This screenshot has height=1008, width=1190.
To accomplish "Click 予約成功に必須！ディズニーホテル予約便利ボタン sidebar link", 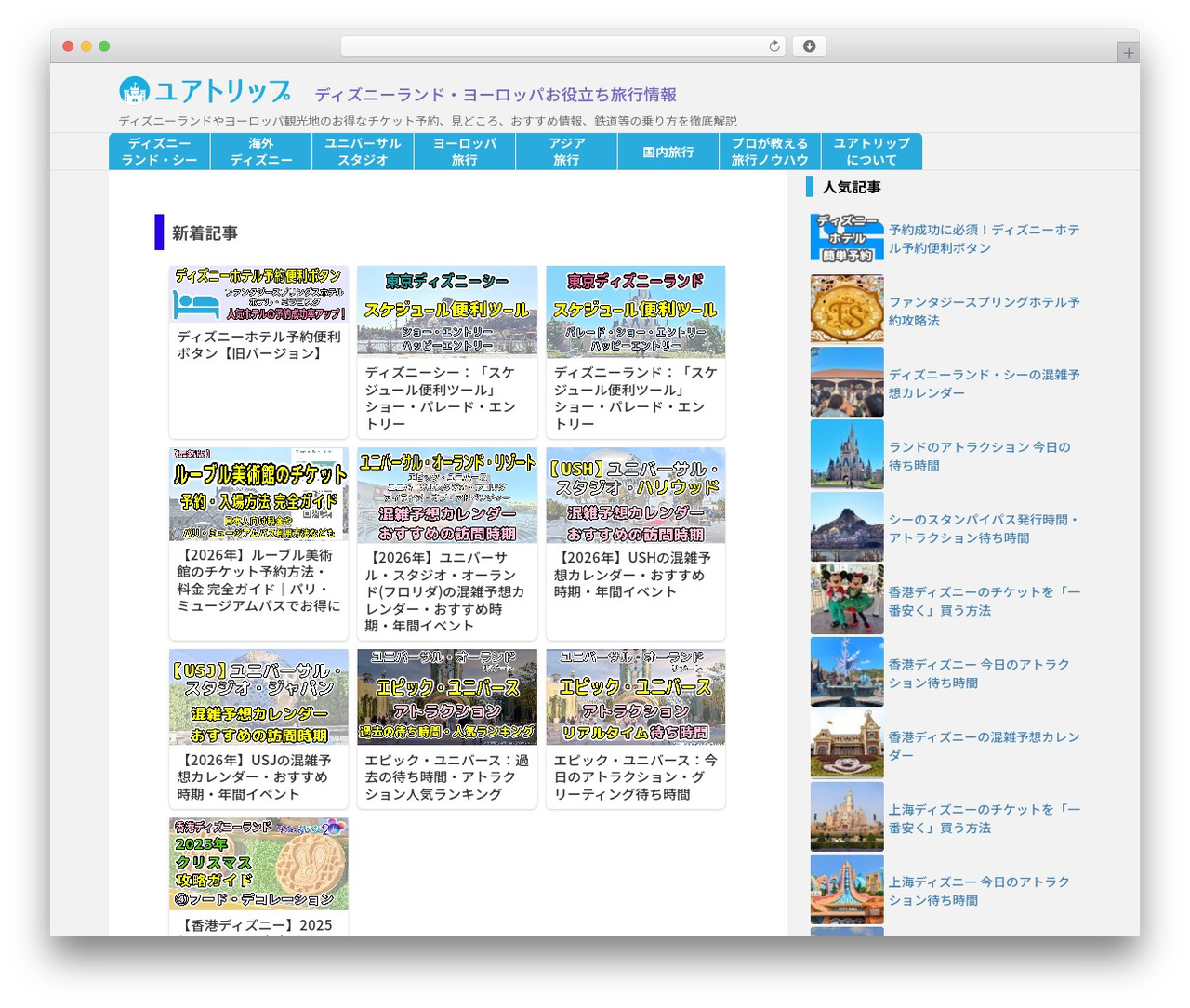I will coord(984,238).
